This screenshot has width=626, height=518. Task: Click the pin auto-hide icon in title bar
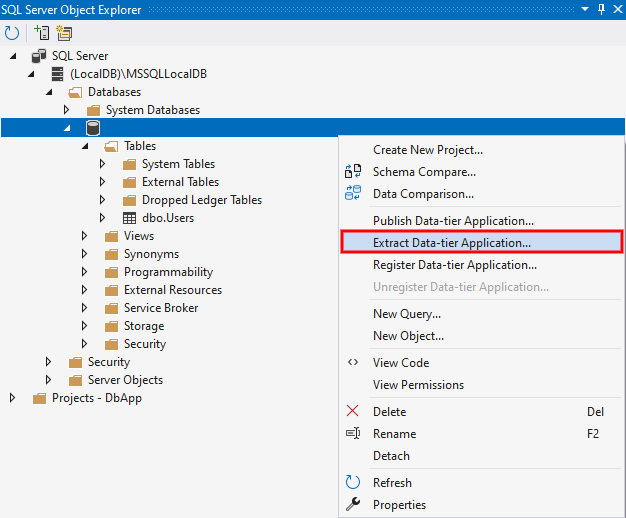pyautogui.click(x=601, y=9)
